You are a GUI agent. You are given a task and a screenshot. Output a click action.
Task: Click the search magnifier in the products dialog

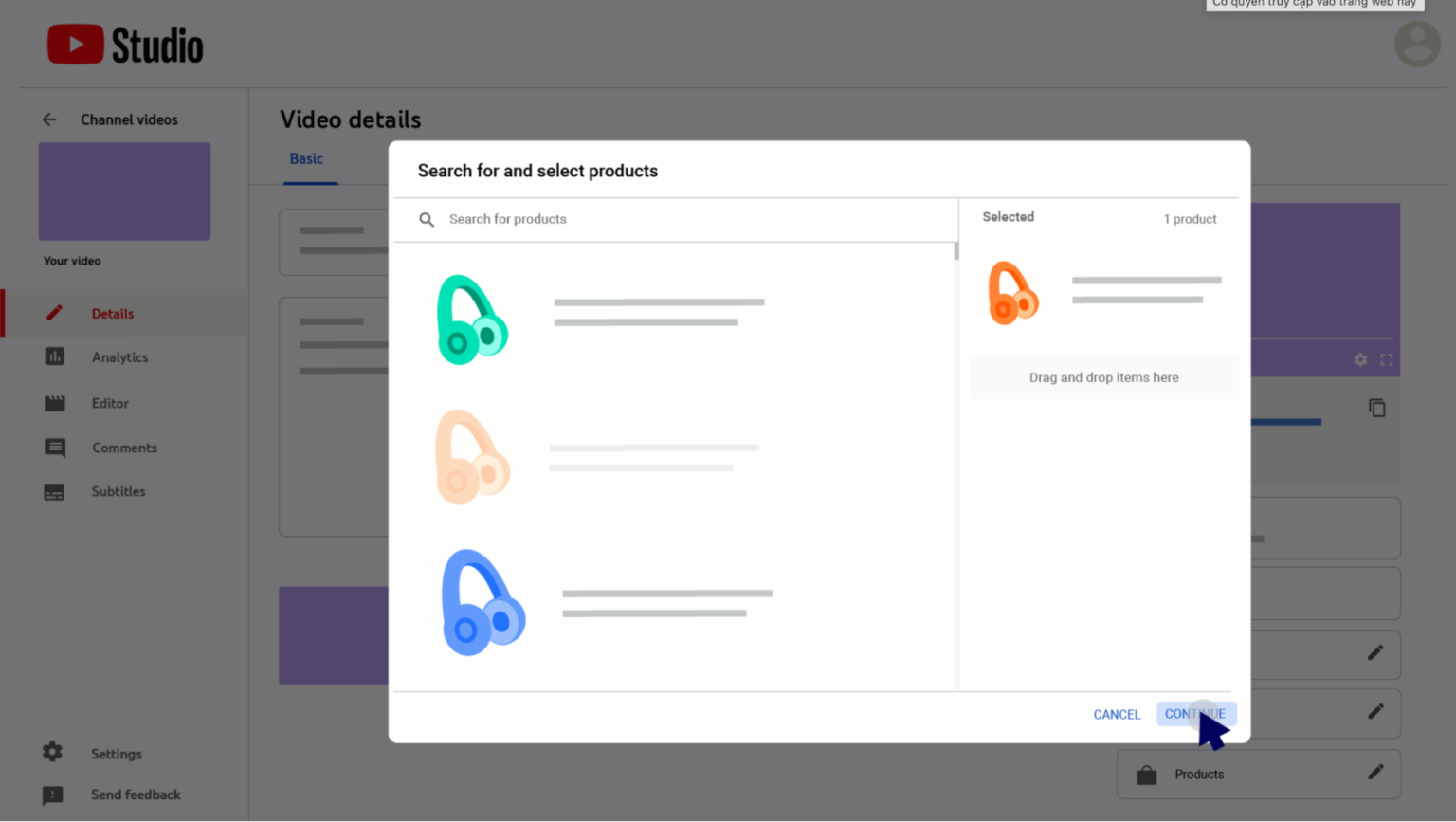[x=427, y=219]
